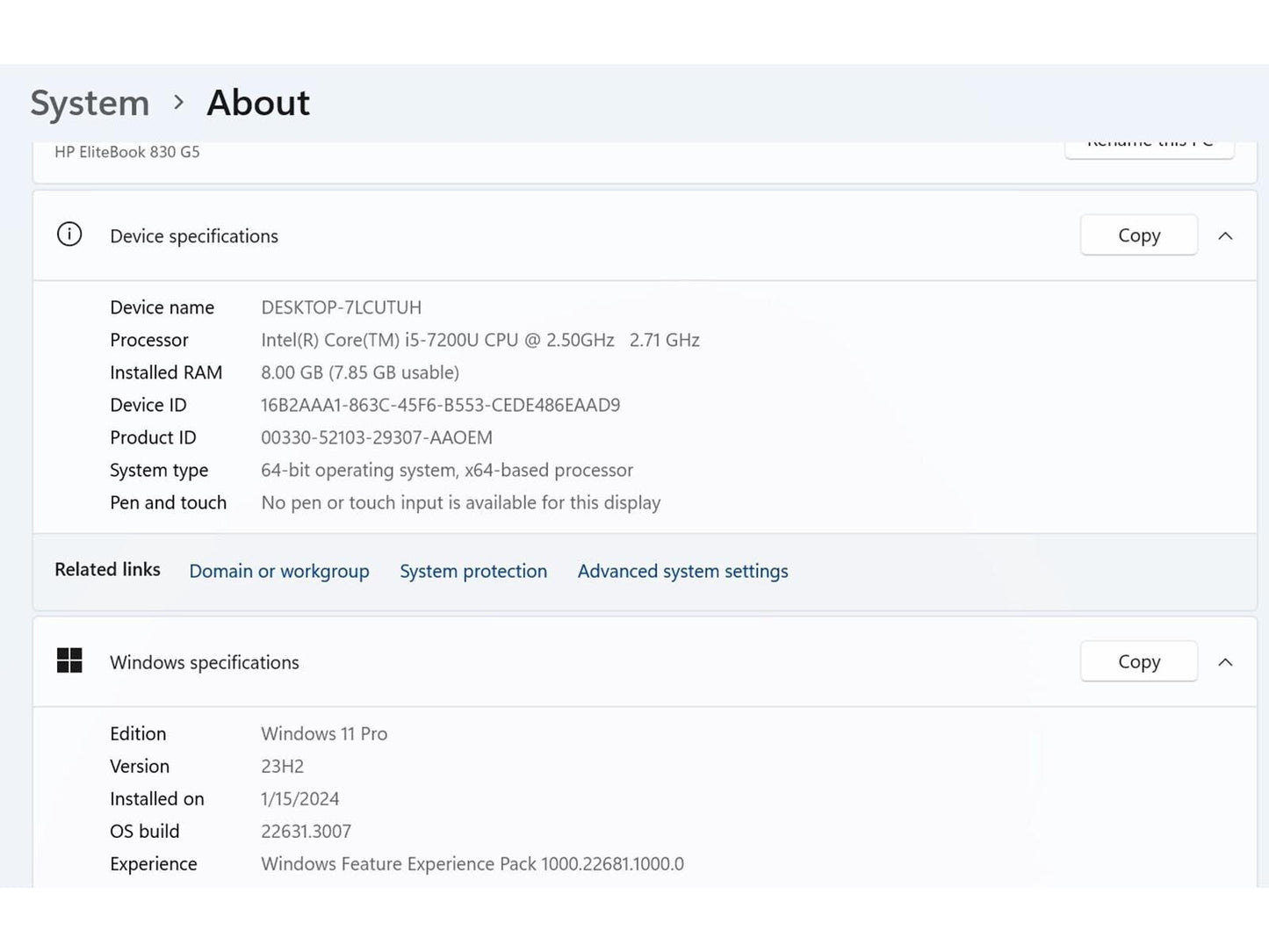Go back to System in breadcrumb
The width and height of the screenshot is (1269, 952).
90,103
